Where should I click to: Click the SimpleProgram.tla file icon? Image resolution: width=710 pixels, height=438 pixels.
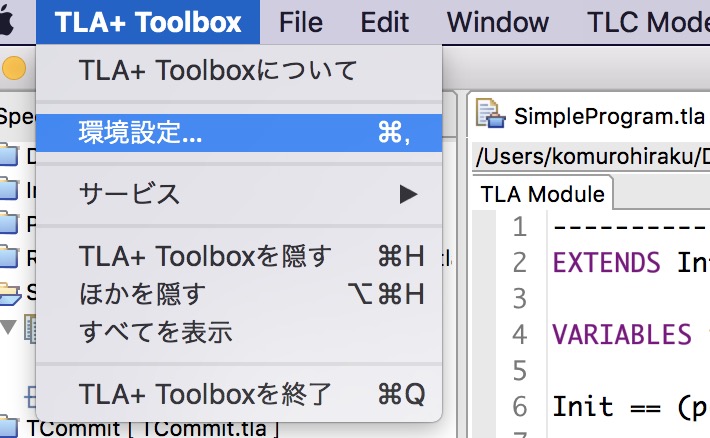click(490, 113)
